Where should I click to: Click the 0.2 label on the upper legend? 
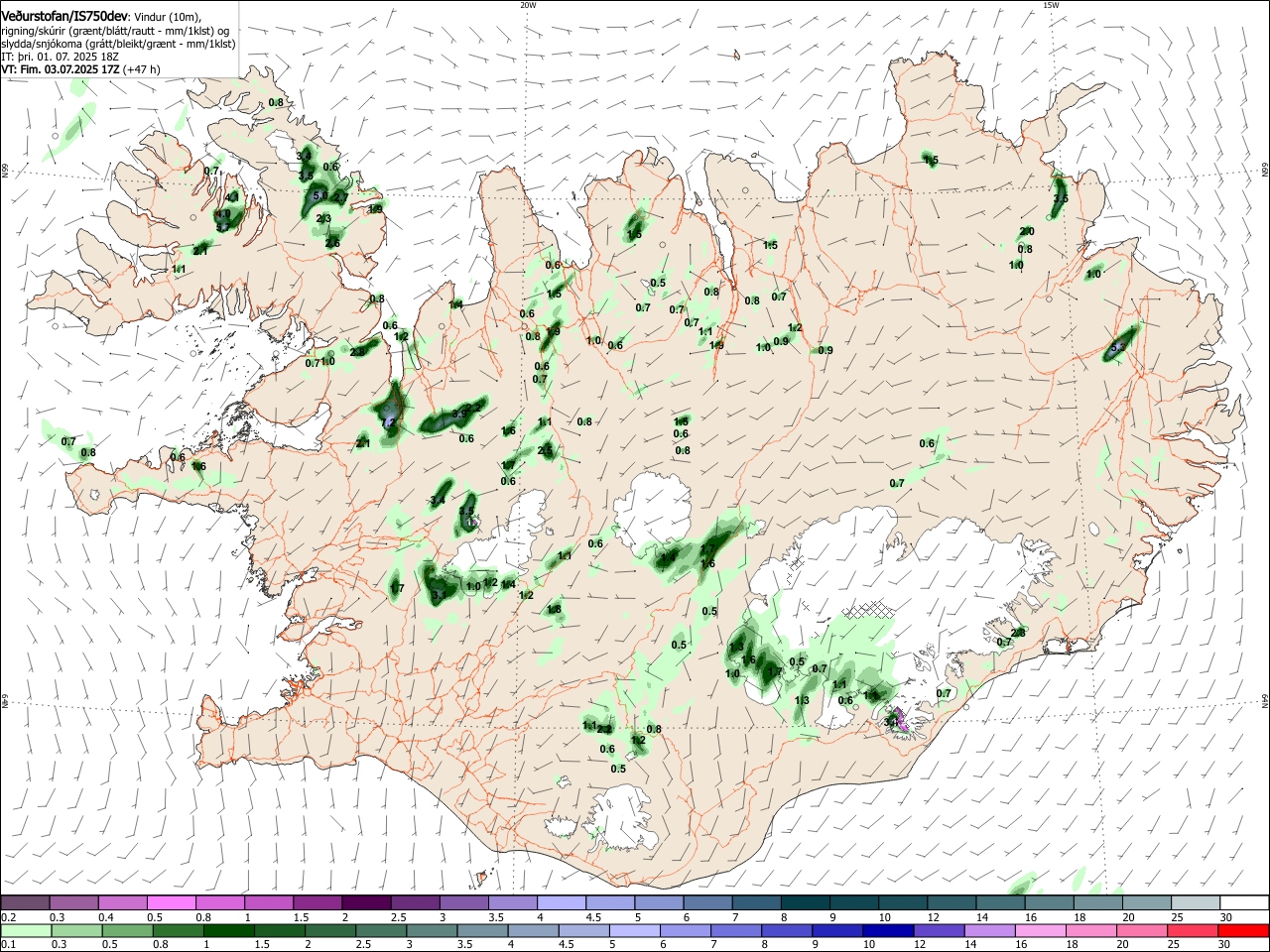[9, 917]
